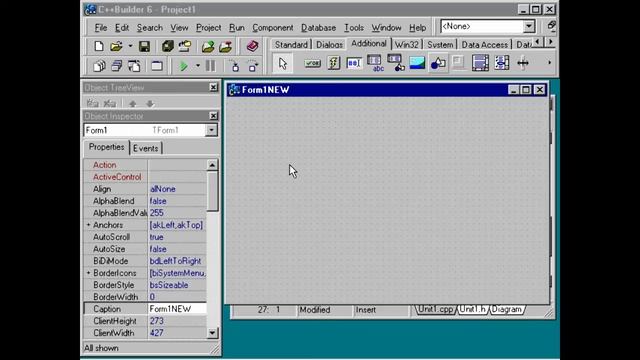
Task: Switch to the Diagram editor tab
Action: pos(507,309)
